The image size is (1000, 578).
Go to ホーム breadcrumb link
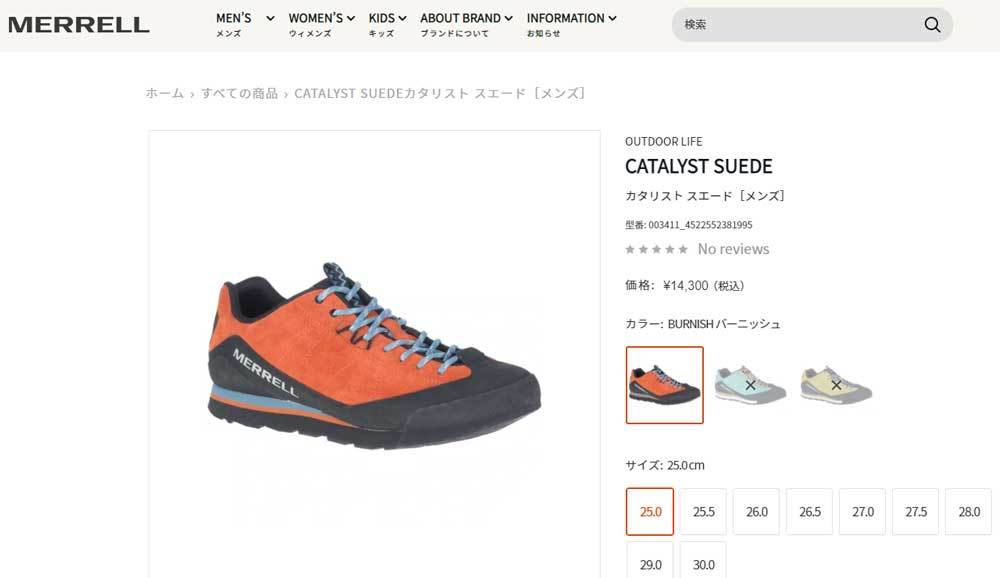pyautogui.click(x=165, y=93)
